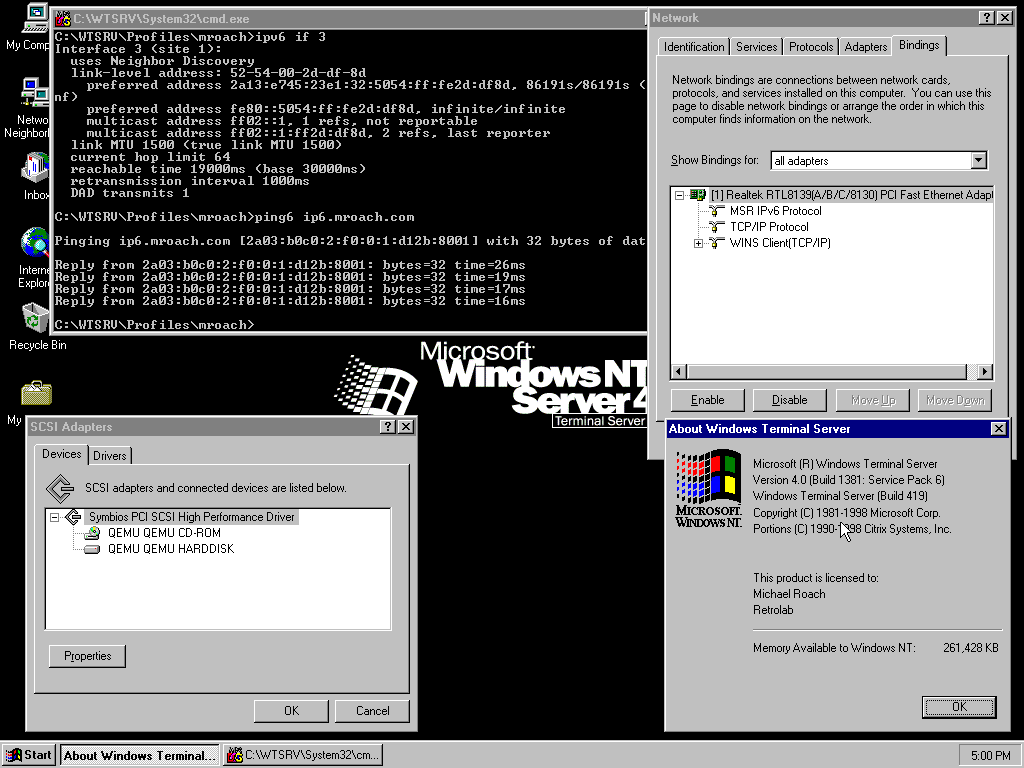Switch to the Protocols tab
The height and width of the screenshot is (768, 1024).
point(810,47)
